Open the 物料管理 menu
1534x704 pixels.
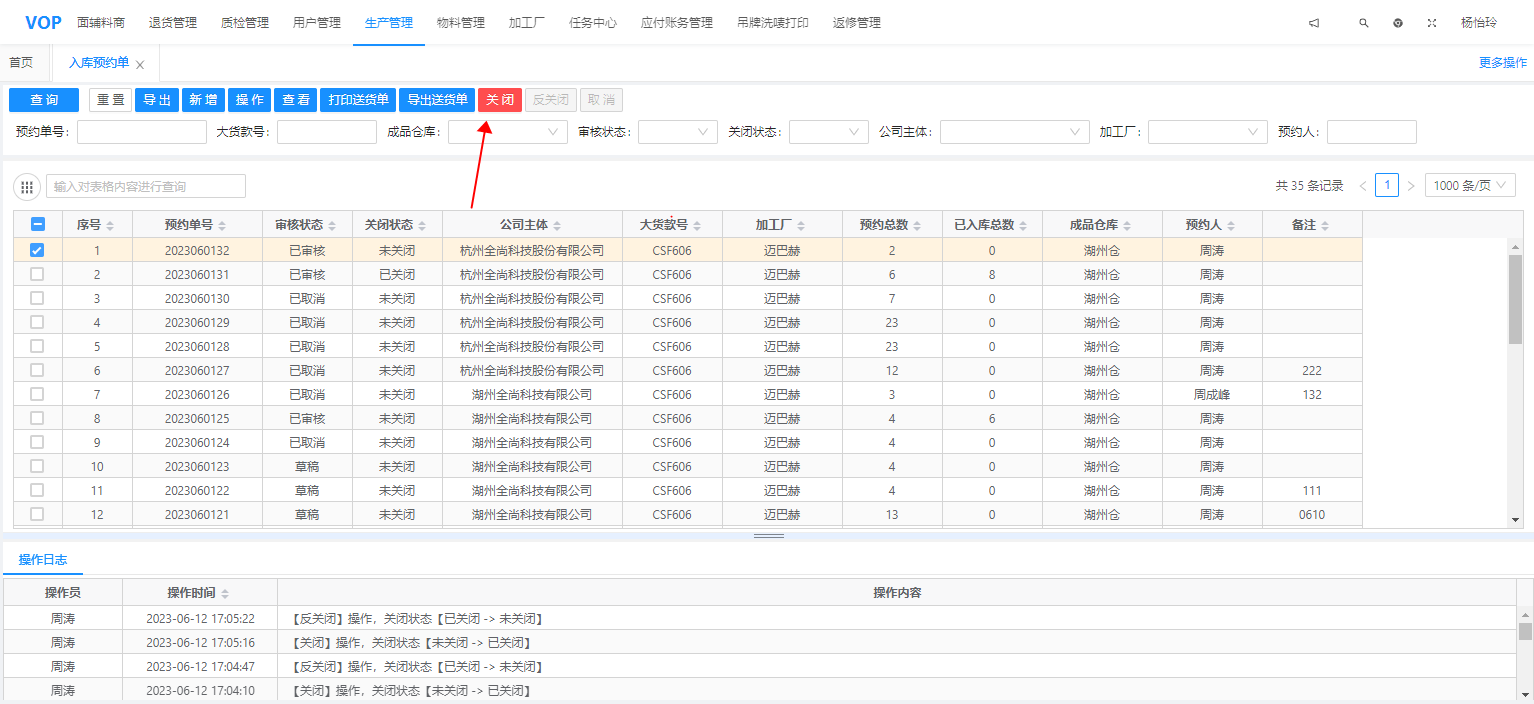coord(460,23)
